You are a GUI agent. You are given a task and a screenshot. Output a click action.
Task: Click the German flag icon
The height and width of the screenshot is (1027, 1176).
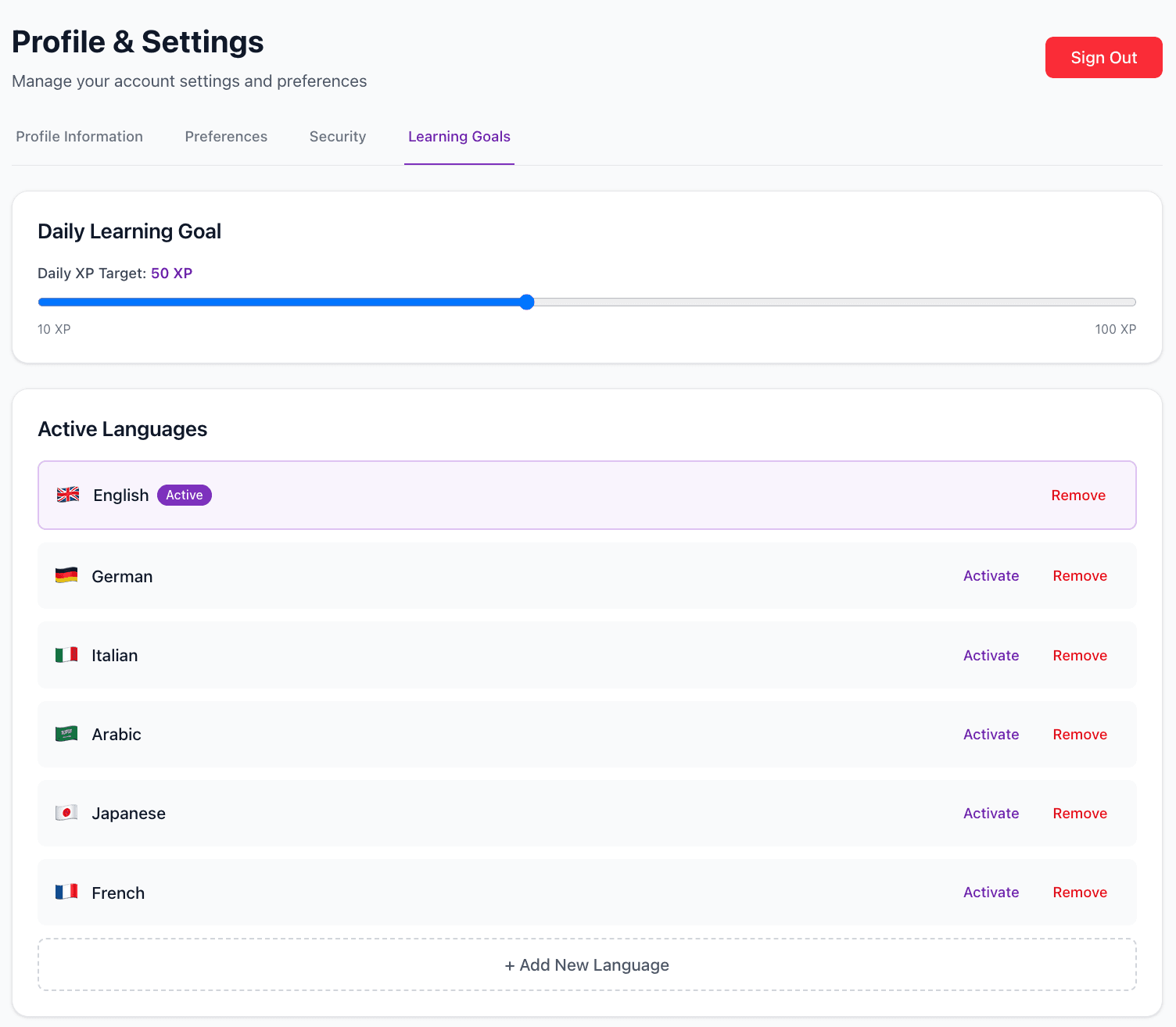coord(66,575)
